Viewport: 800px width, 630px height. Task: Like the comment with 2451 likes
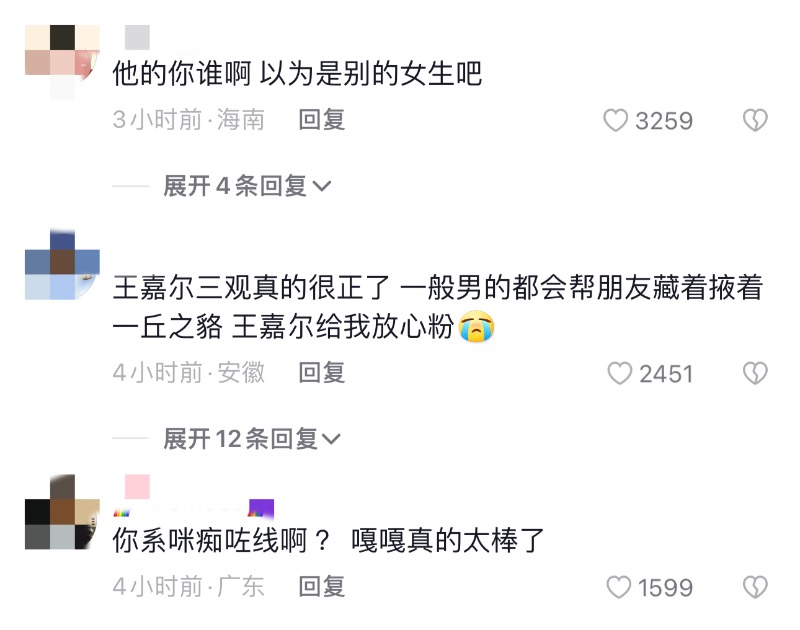click(x=619, y=373)
